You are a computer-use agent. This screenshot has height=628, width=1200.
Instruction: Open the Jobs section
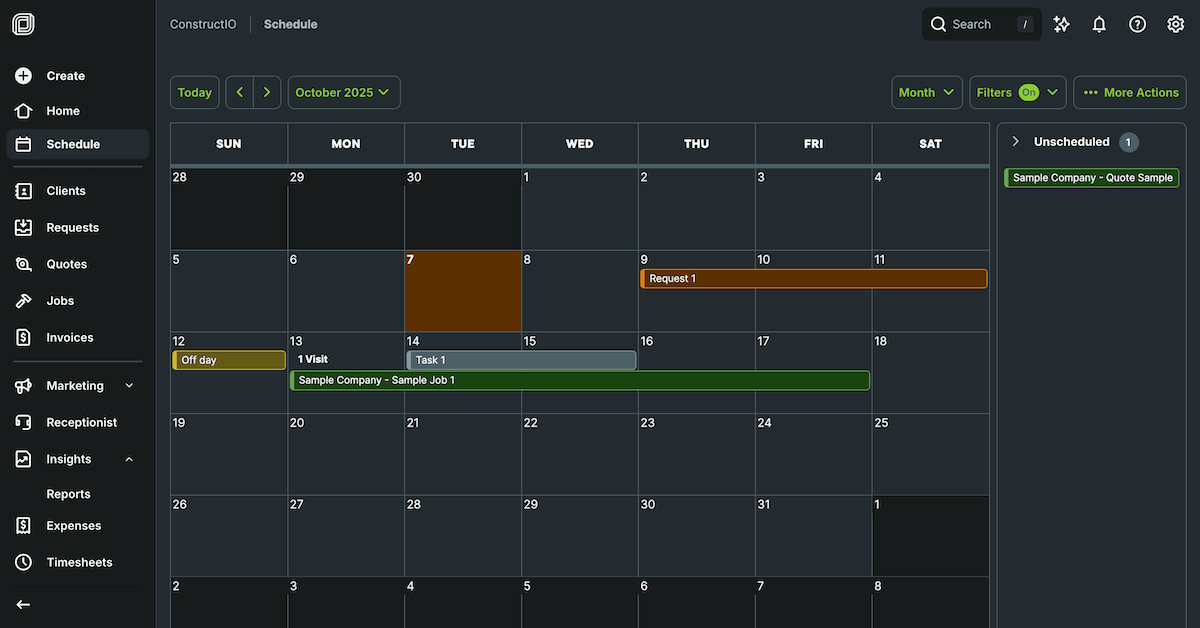59,300
